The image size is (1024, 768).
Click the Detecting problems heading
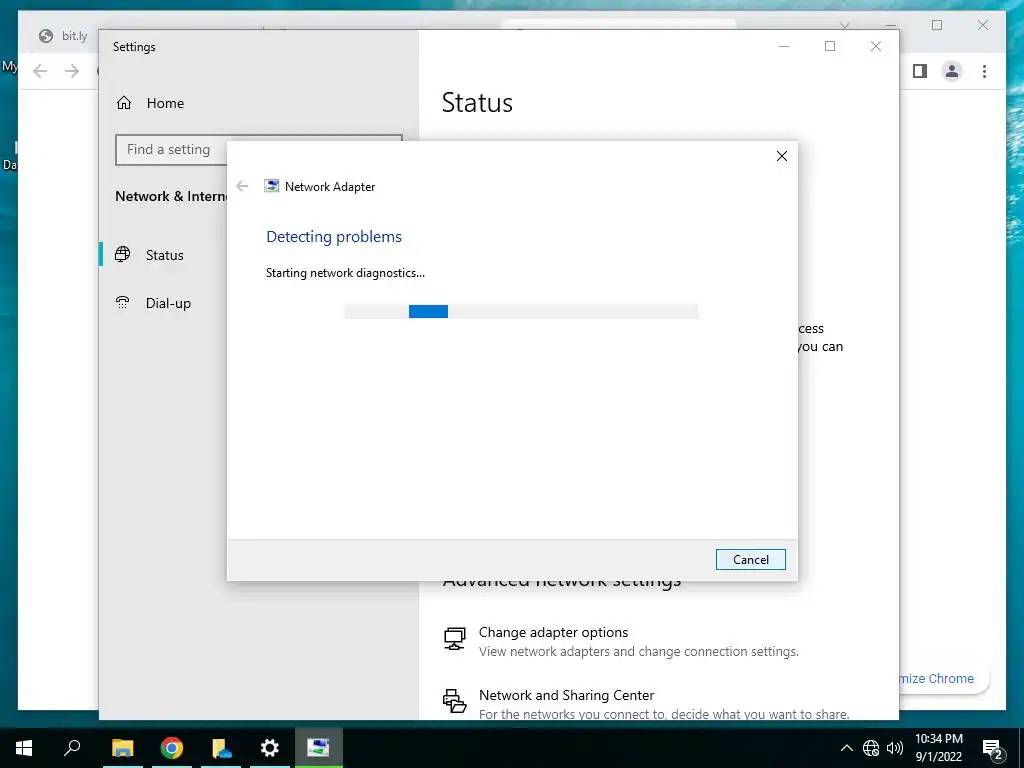click(334, 236)
